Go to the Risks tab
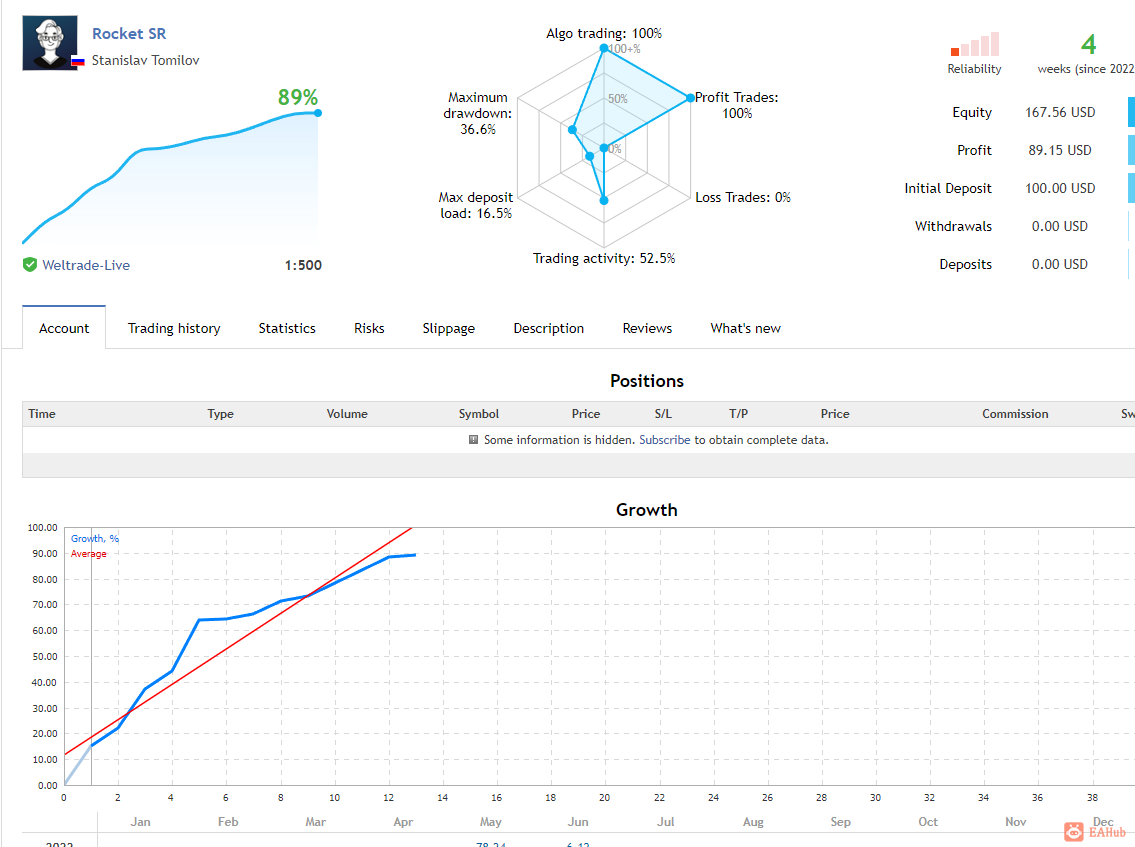 pos(369,328)
